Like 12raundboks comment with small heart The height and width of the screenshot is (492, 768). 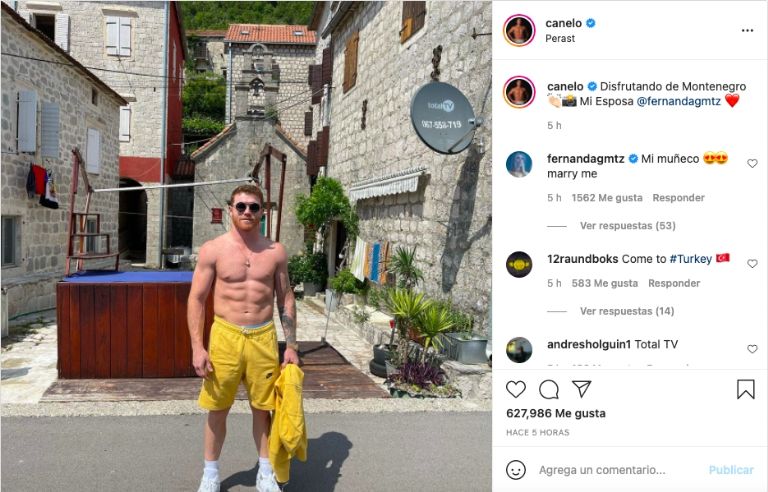(x=752, y=264)
